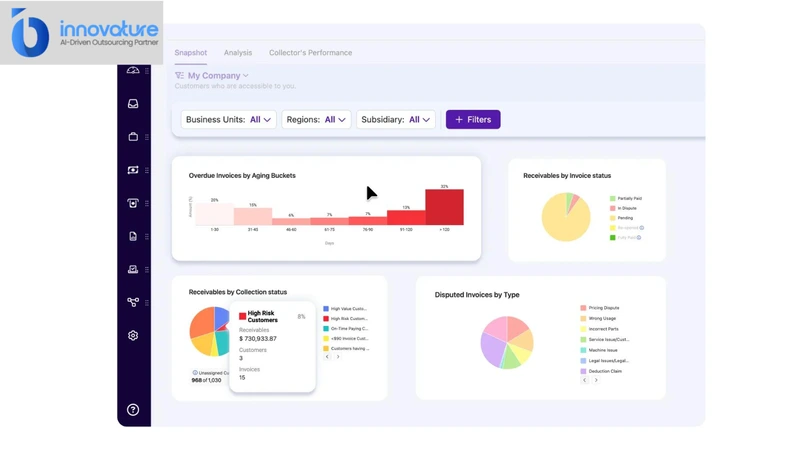Click drag handle beside the briefcase icon
Screen dimensions: 800x450
[147, 137]
